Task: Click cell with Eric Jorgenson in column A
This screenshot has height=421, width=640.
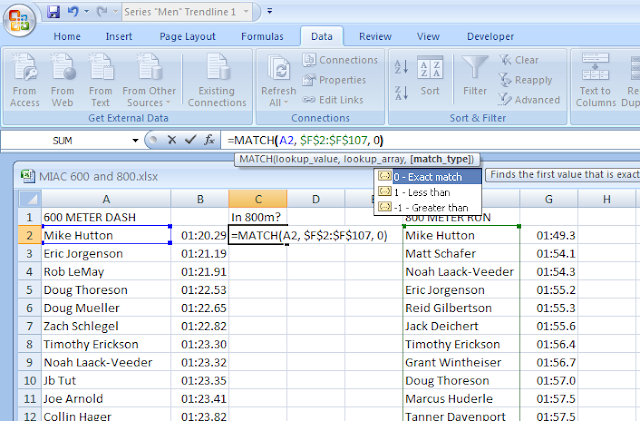Action: [x=106, y=254]
